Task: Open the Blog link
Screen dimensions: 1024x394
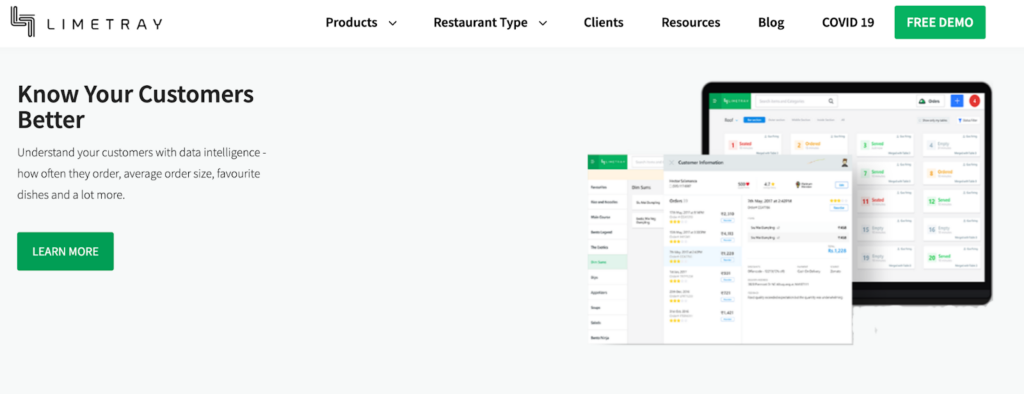Action: click(771, 23)
